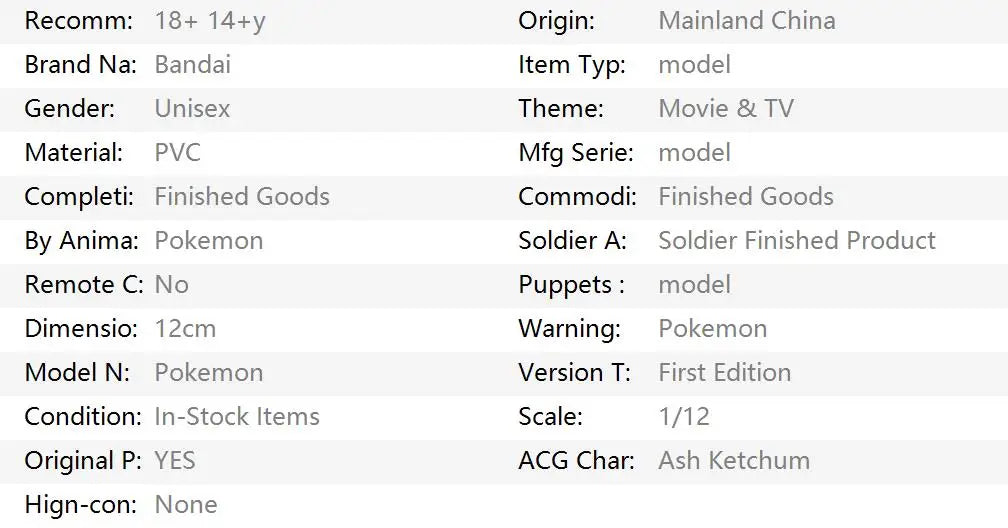The image size is (1008, 528).
Task: Select the "None" value beside Hign-con
Action: tap(185, 505)
